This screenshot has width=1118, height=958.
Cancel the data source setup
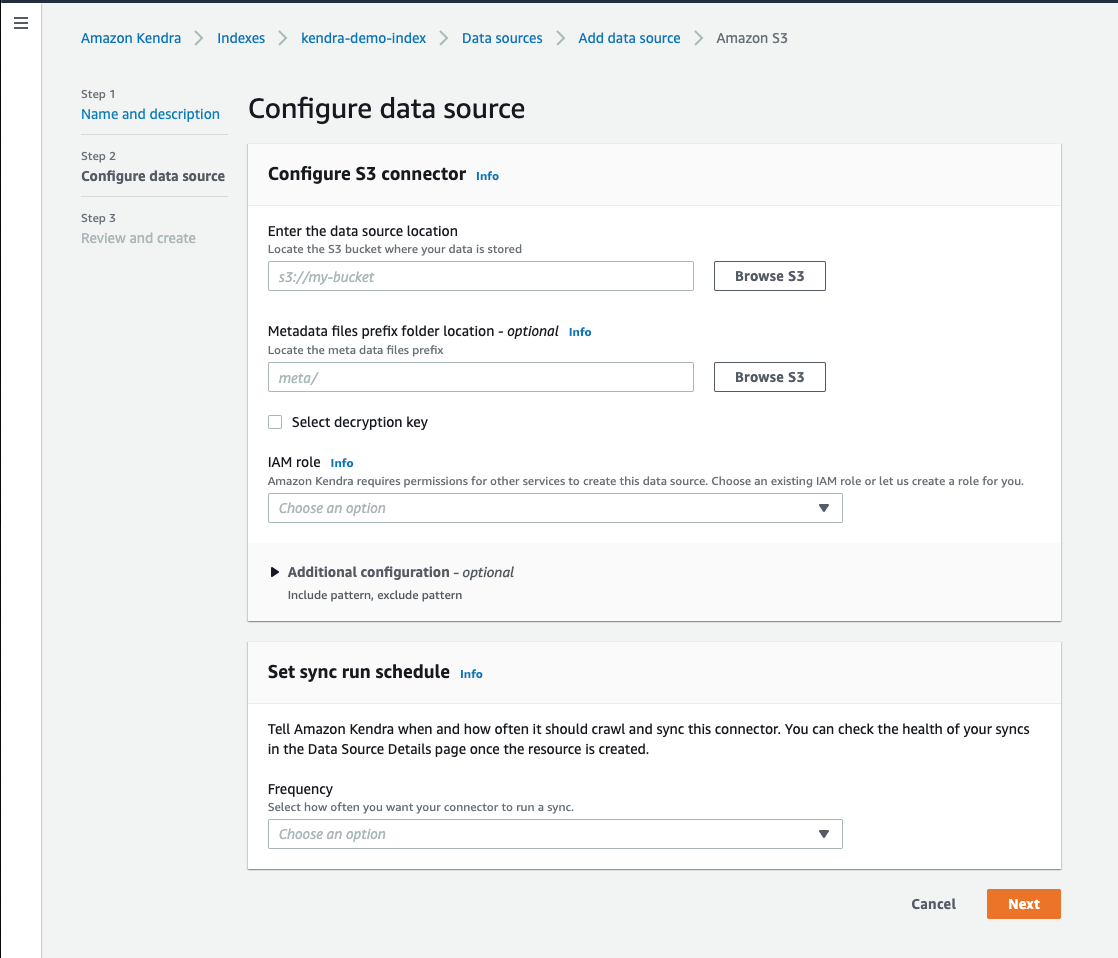(x=933, y=904)
